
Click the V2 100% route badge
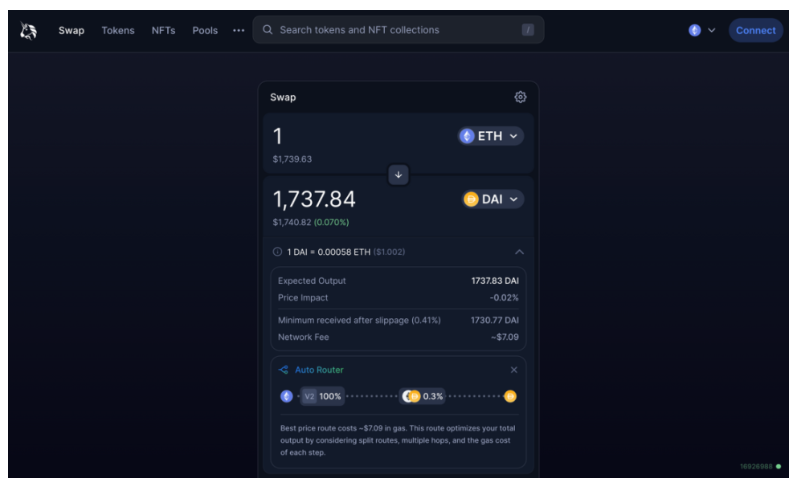click(322, 396)
